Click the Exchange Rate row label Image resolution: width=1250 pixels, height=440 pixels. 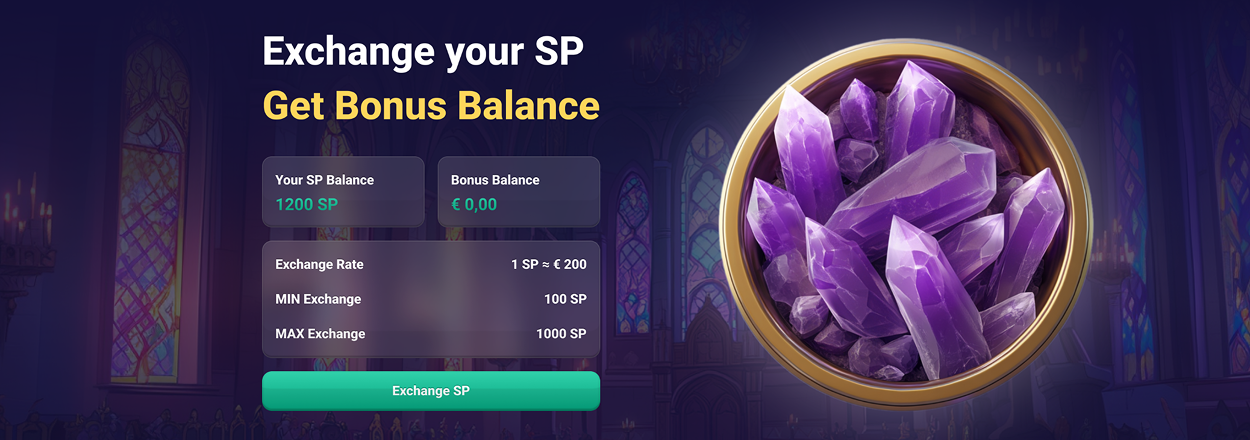tap(319, 265)
